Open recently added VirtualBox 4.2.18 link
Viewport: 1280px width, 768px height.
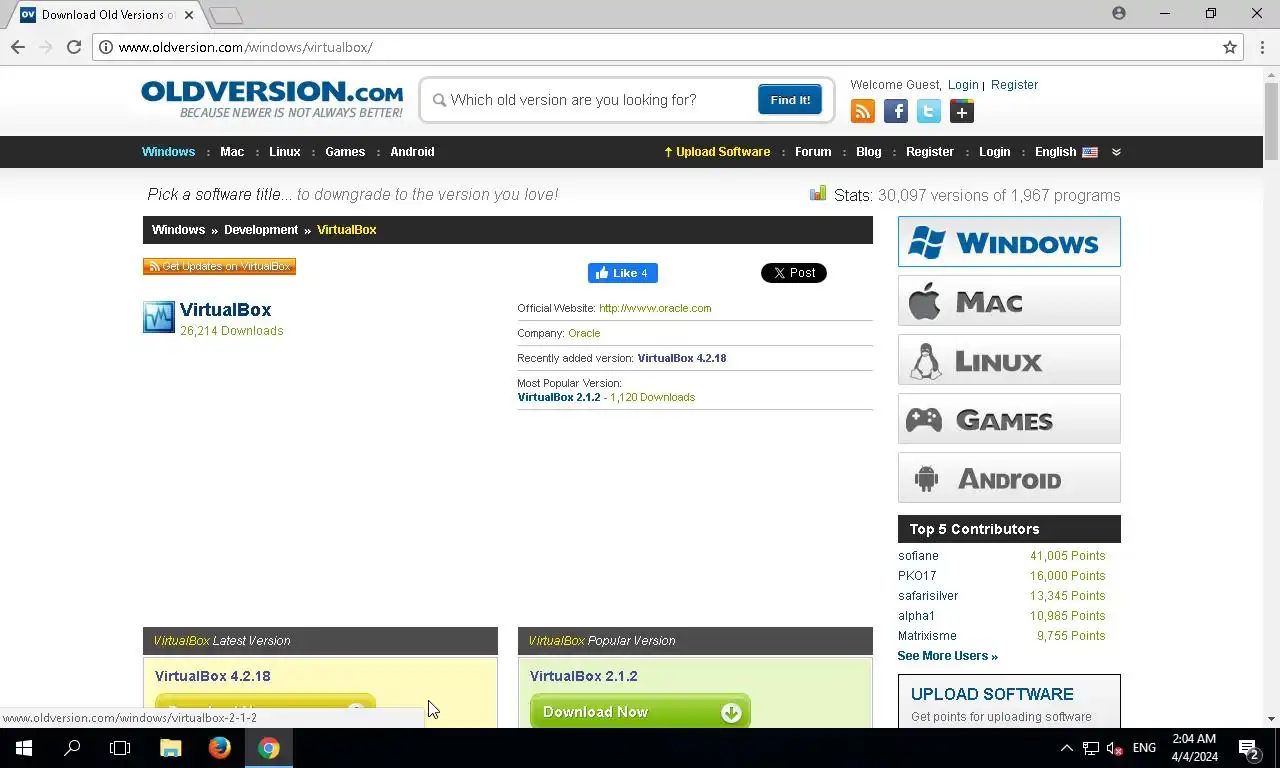pos(682,358)
